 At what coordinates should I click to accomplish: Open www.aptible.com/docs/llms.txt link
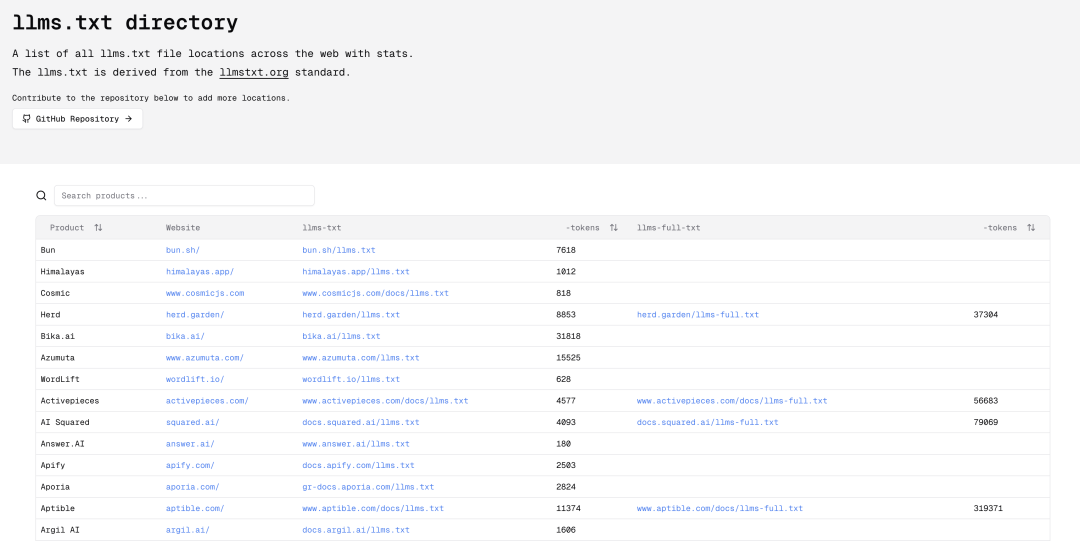pos(373,508)
